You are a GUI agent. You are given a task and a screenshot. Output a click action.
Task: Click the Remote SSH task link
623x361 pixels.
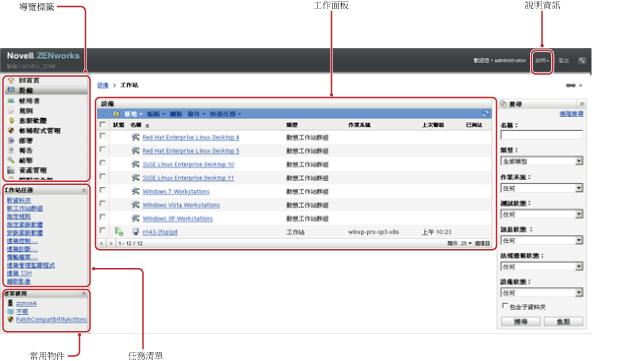(19, 274)
